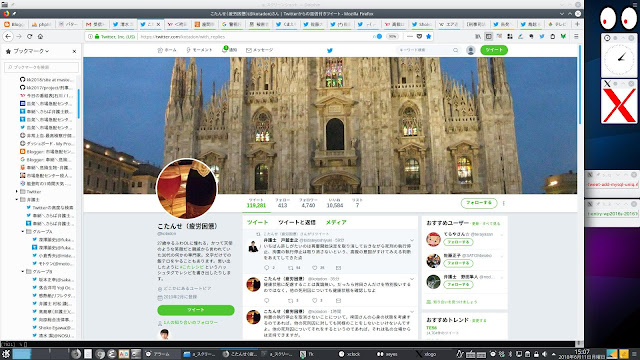
Task: Click bookmarks search field in sidebar
Action: click(41, 67)
